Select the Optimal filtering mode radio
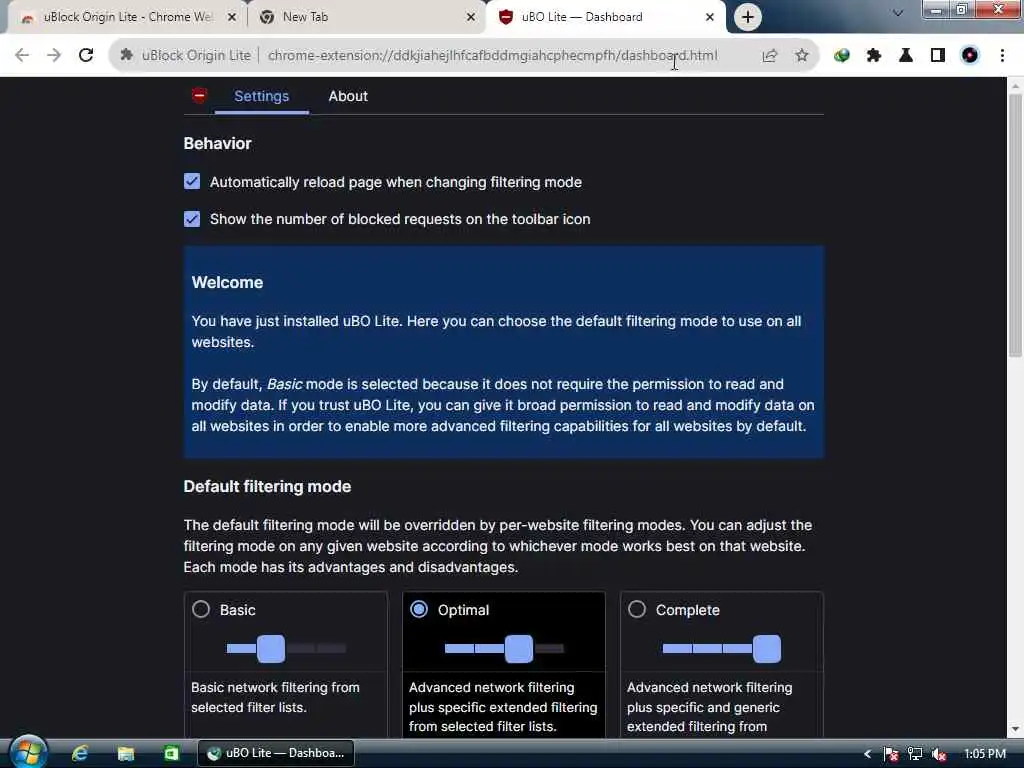The image size is (1024, 768). point(419,609)
